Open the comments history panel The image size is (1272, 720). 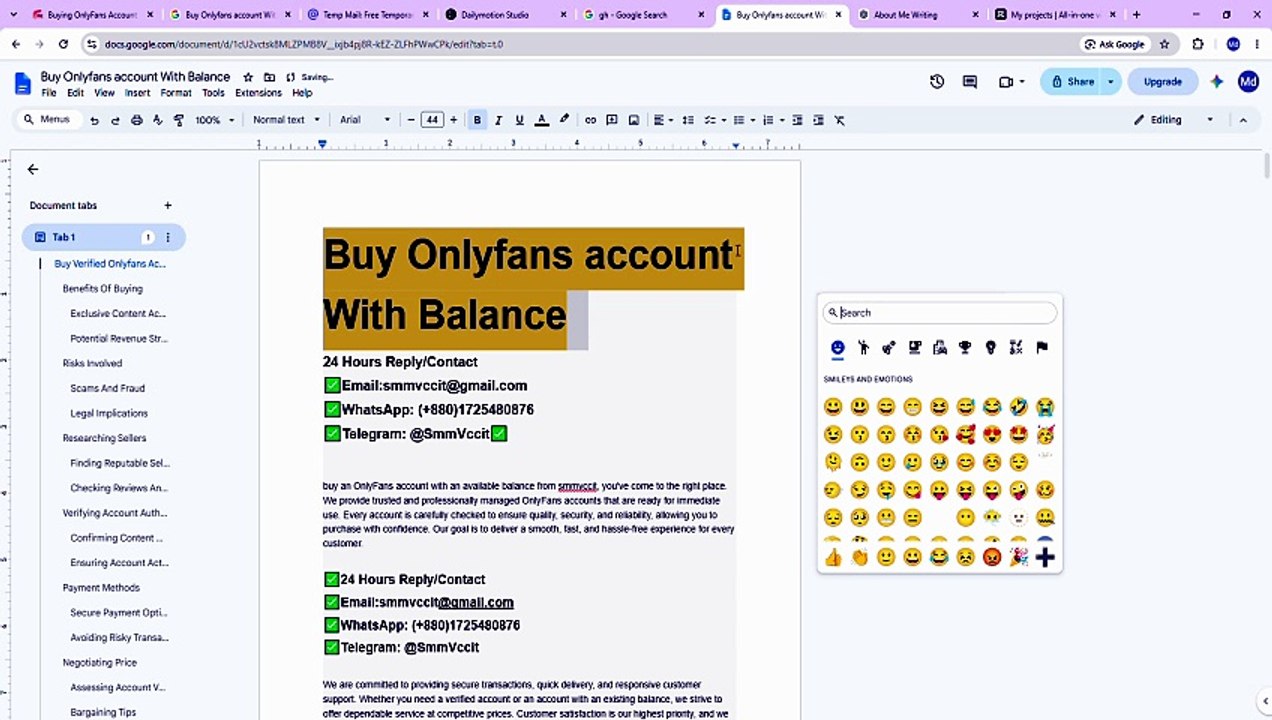pyautogui.click(x=969, y=82)
